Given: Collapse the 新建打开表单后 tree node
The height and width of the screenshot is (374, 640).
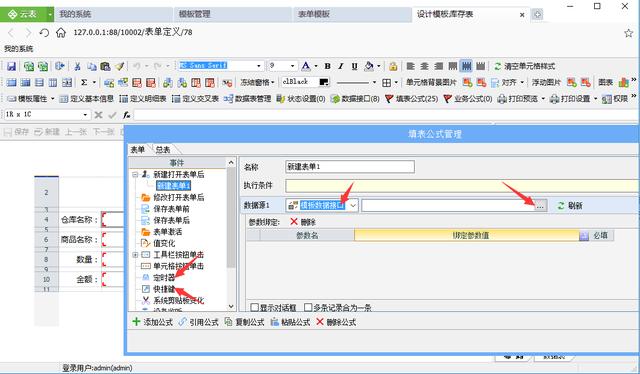Looking at the screenshot, I should pos(135,174).
